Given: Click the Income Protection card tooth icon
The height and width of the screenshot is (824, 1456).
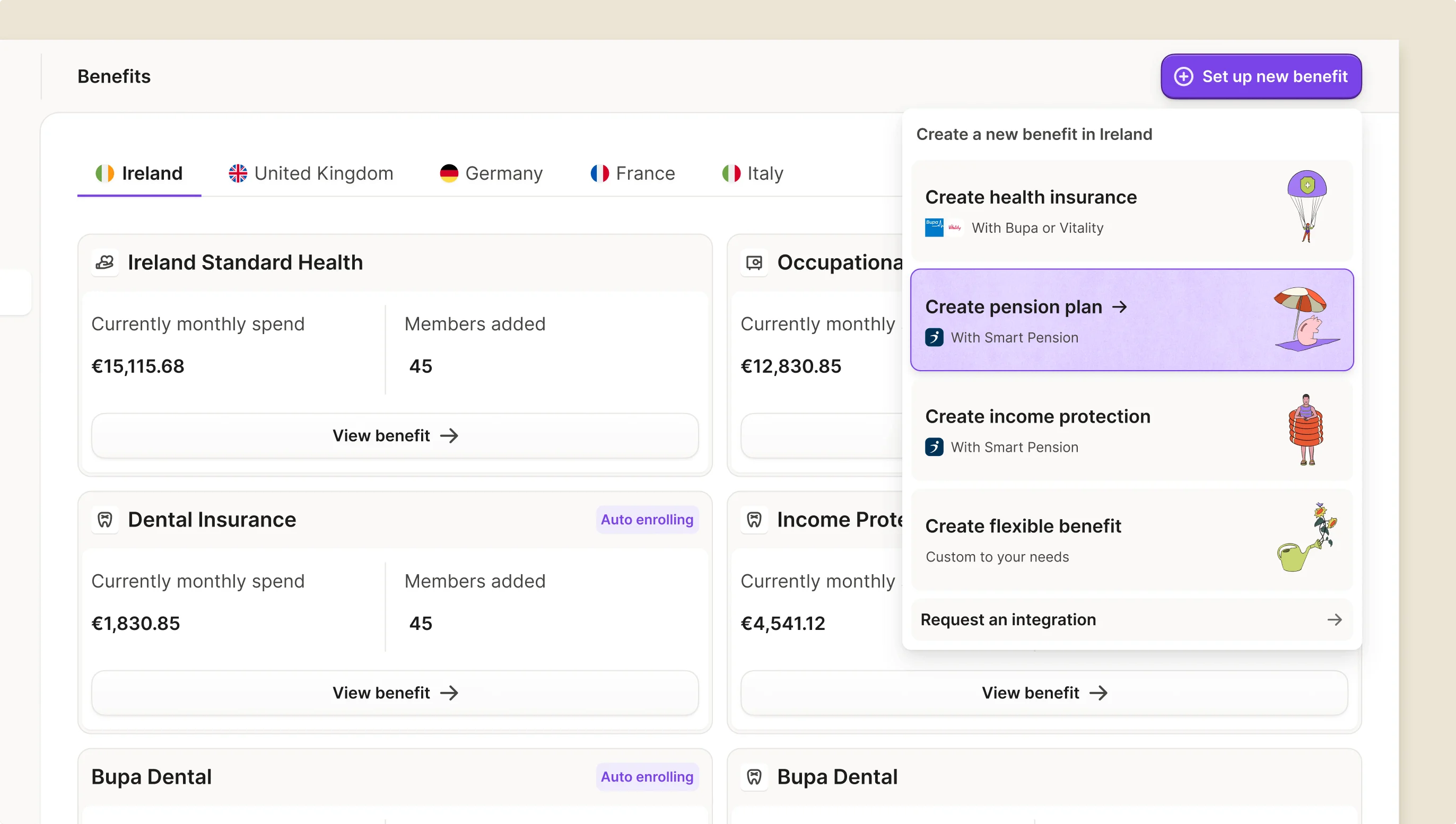Looking at the screenshot, I should [x=754, y=520].
